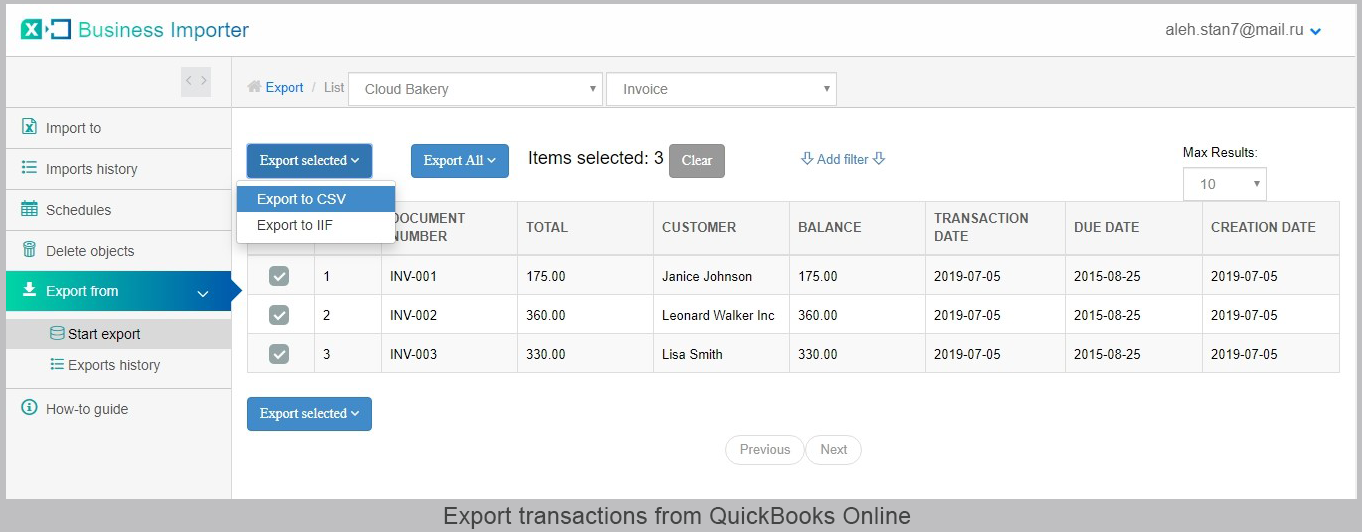
Task: Open the Max Results dropdown
Action: coord(1224,184)
